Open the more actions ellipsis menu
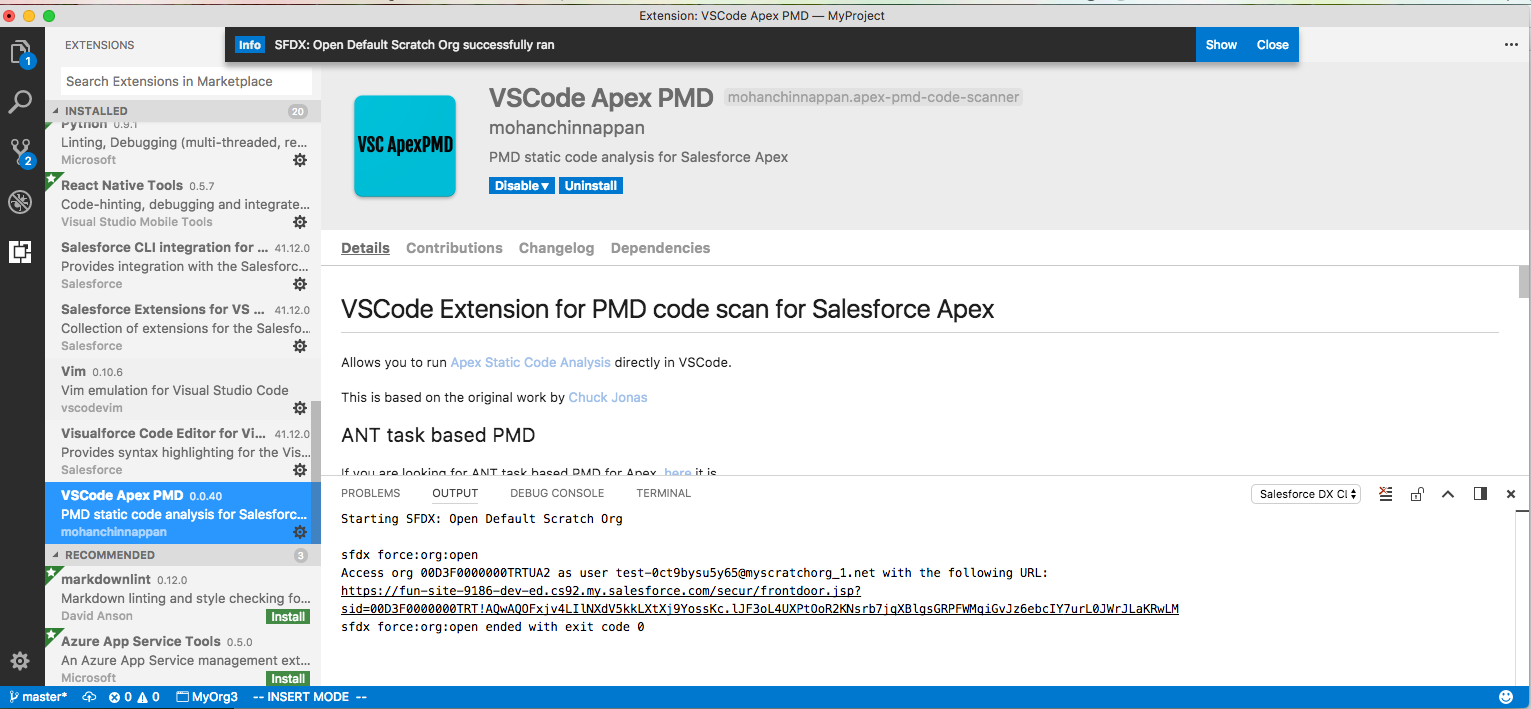The height and width of the screenshot is (709, 1531). (x=1511, y=45)
